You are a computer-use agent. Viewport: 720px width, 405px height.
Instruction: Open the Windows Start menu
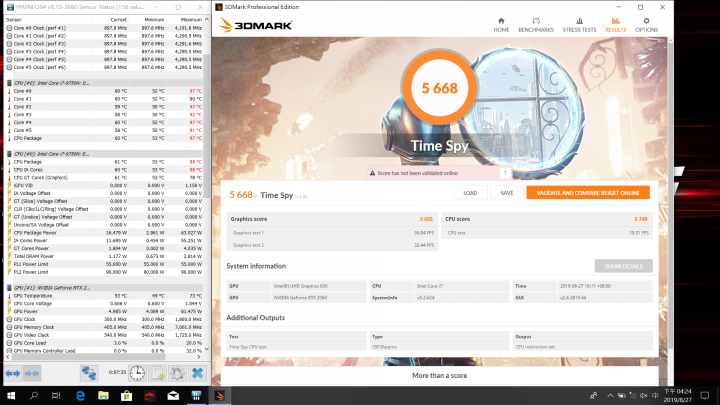(x=11, y=395)
